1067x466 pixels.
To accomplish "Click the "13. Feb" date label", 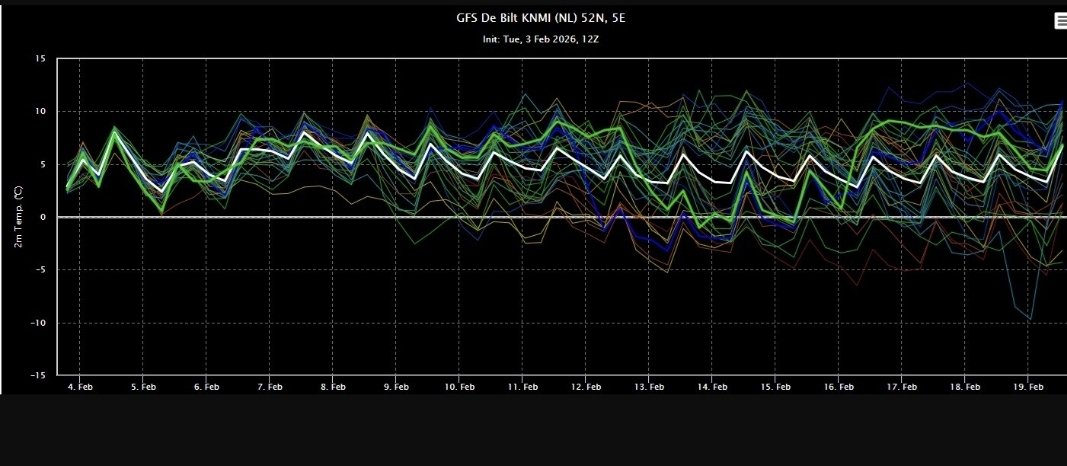I will coord(649,387).
